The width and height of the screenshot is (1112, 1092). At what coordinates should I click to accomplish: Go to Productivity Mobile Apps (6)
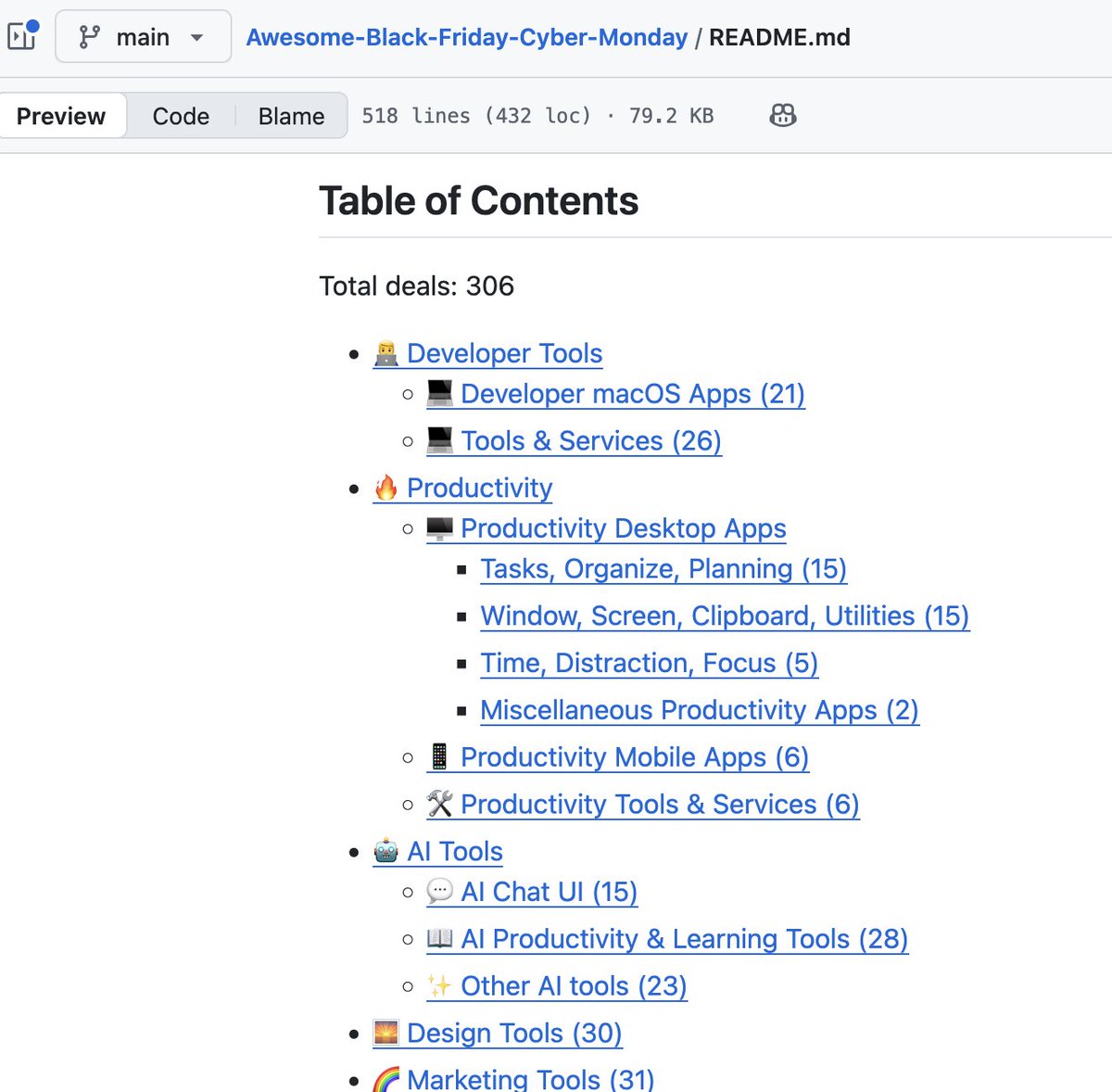click(x=617, y=757)
